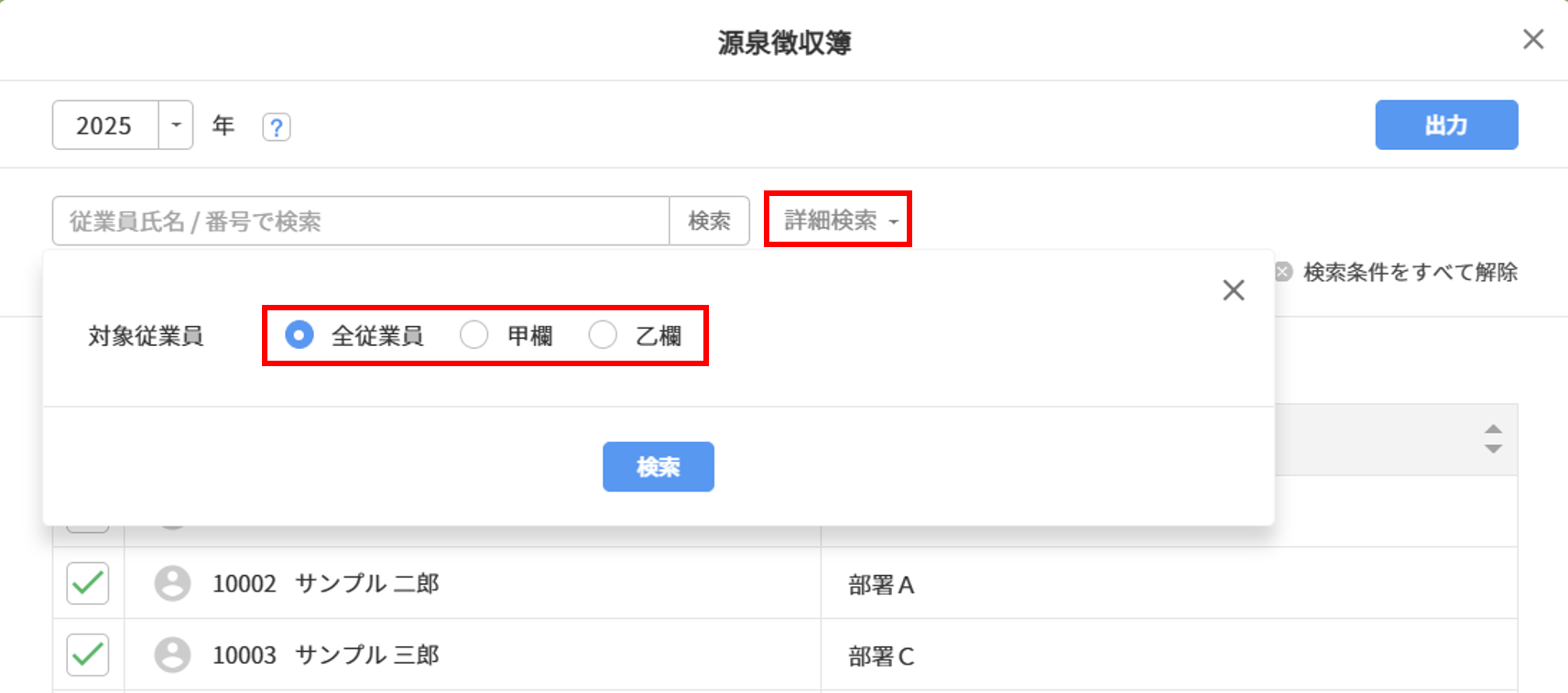
Task: Choose the 乙欄 radio option
Action: click(x=602, y=335)
